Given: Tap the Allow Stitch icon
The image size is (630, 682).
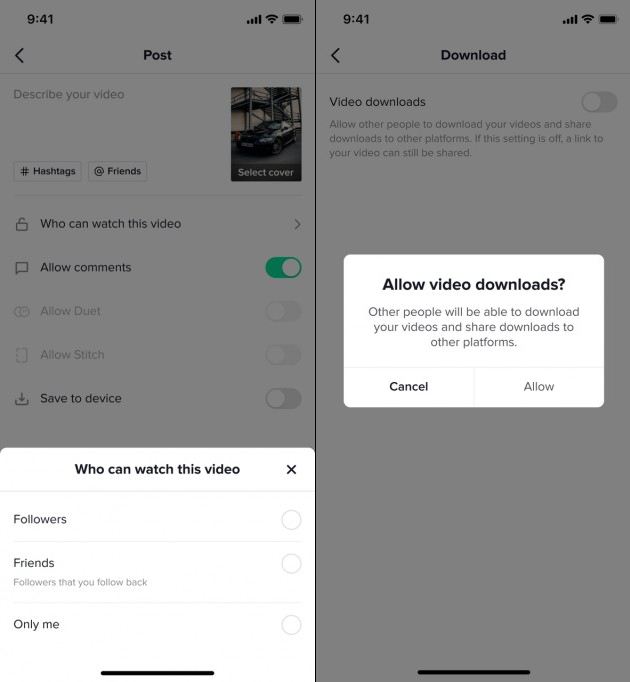Looking at the screenshot, I should click(22, 355).
